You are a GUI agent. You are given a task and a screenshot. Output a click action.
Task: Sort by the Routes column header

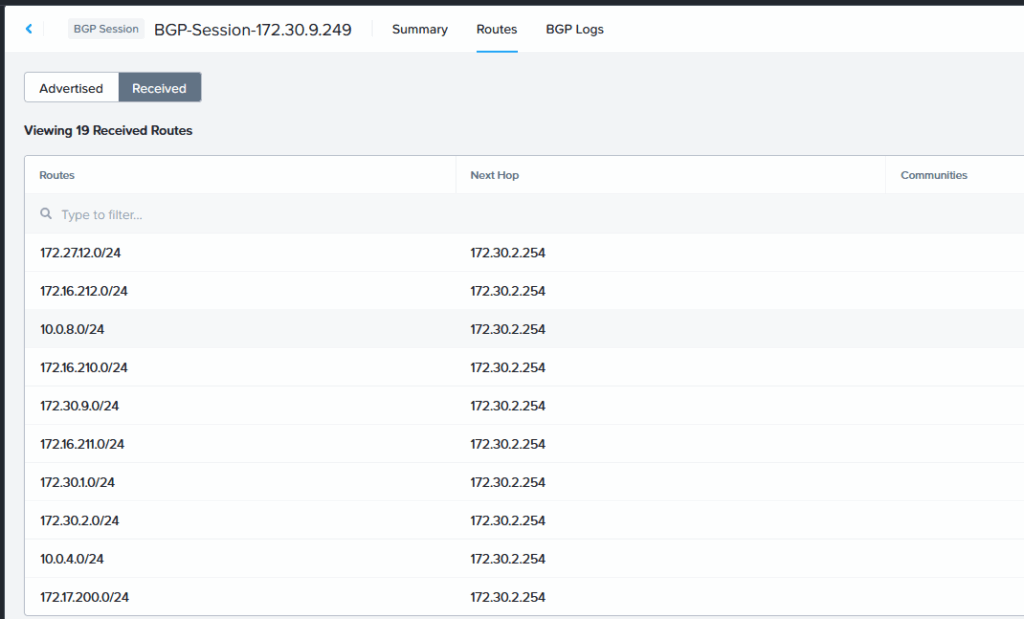coord(57,175)
